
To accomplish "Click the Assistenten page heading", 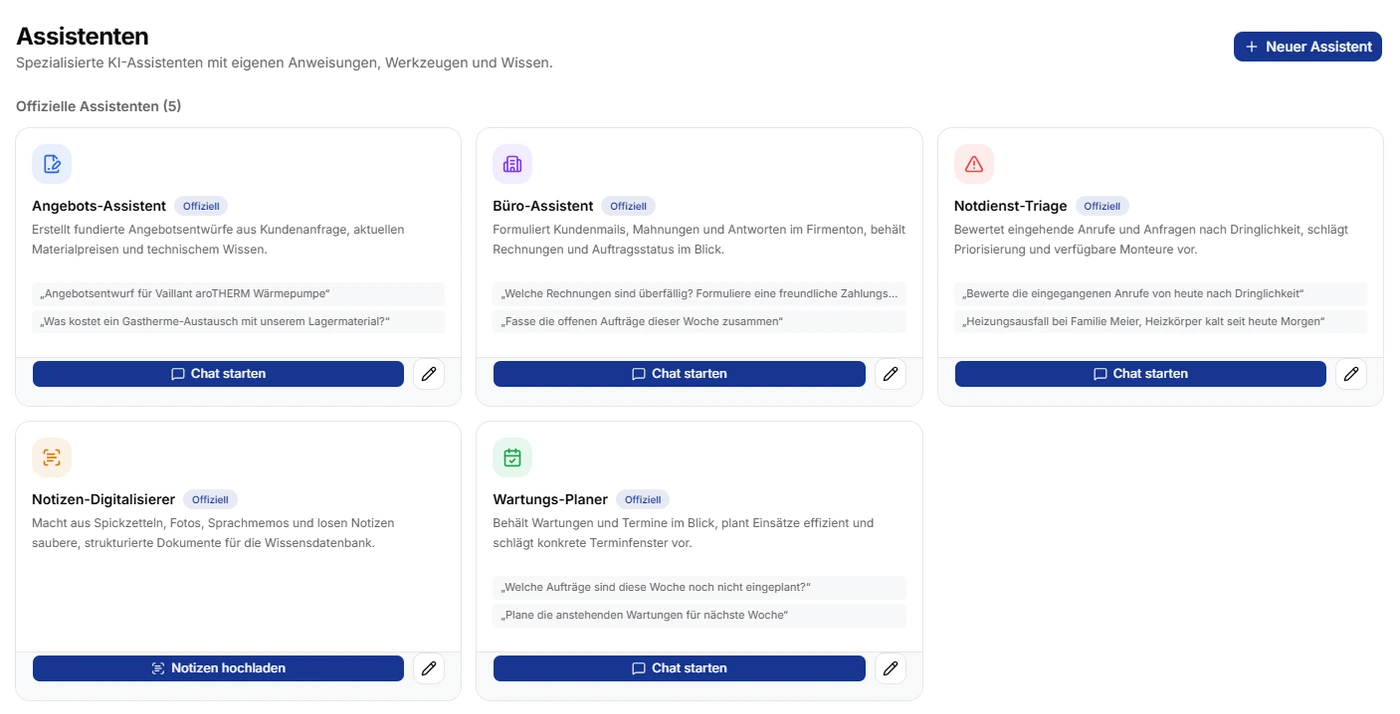I will coord(82,36).
